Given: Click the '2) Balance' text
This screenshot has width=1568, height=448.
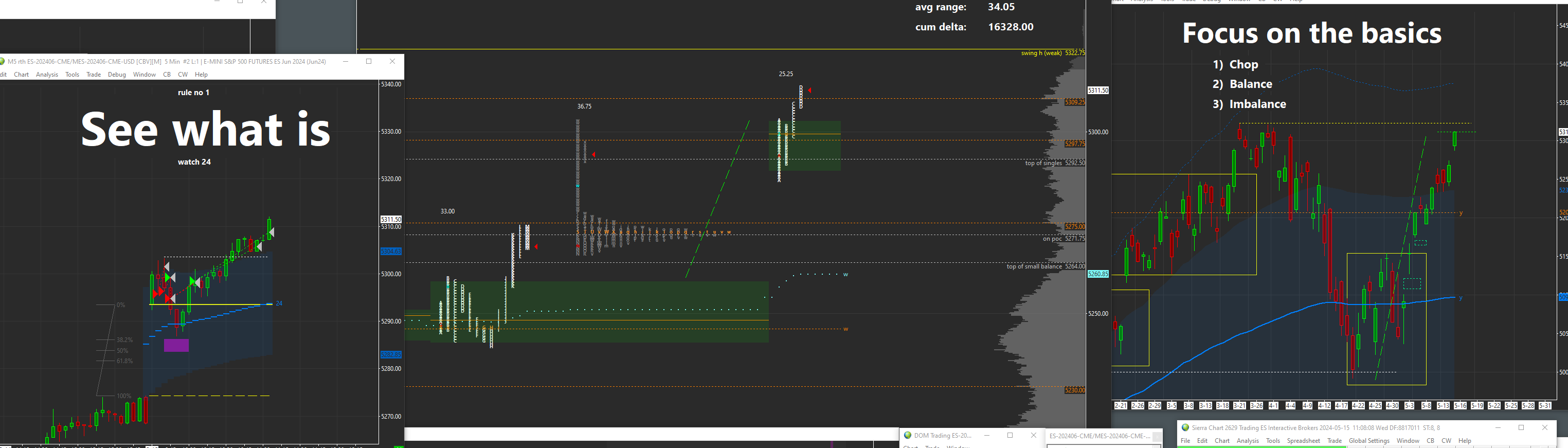Looking at the screenshot, I should click(x=1242, y=84).
